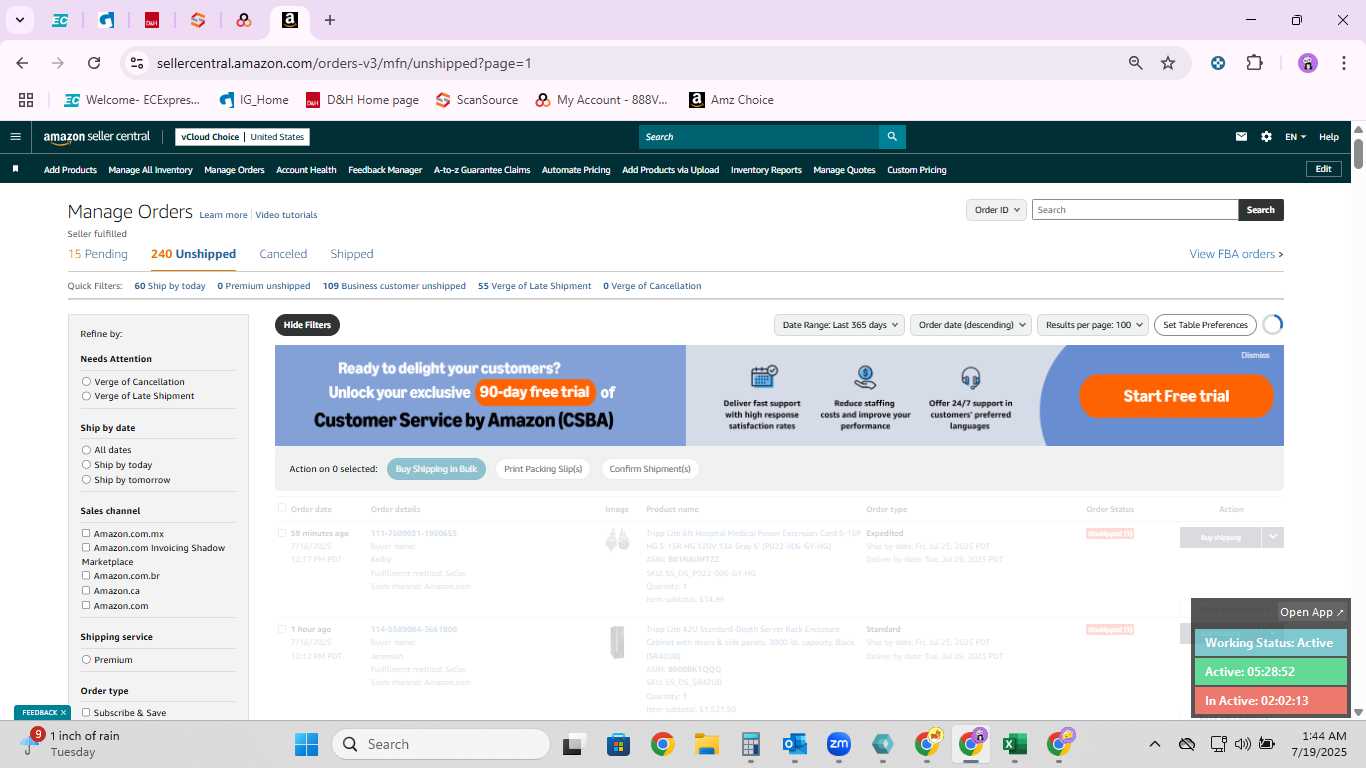
Task: Open Microsoft Store from the taskbar
Action: point(618,744)
